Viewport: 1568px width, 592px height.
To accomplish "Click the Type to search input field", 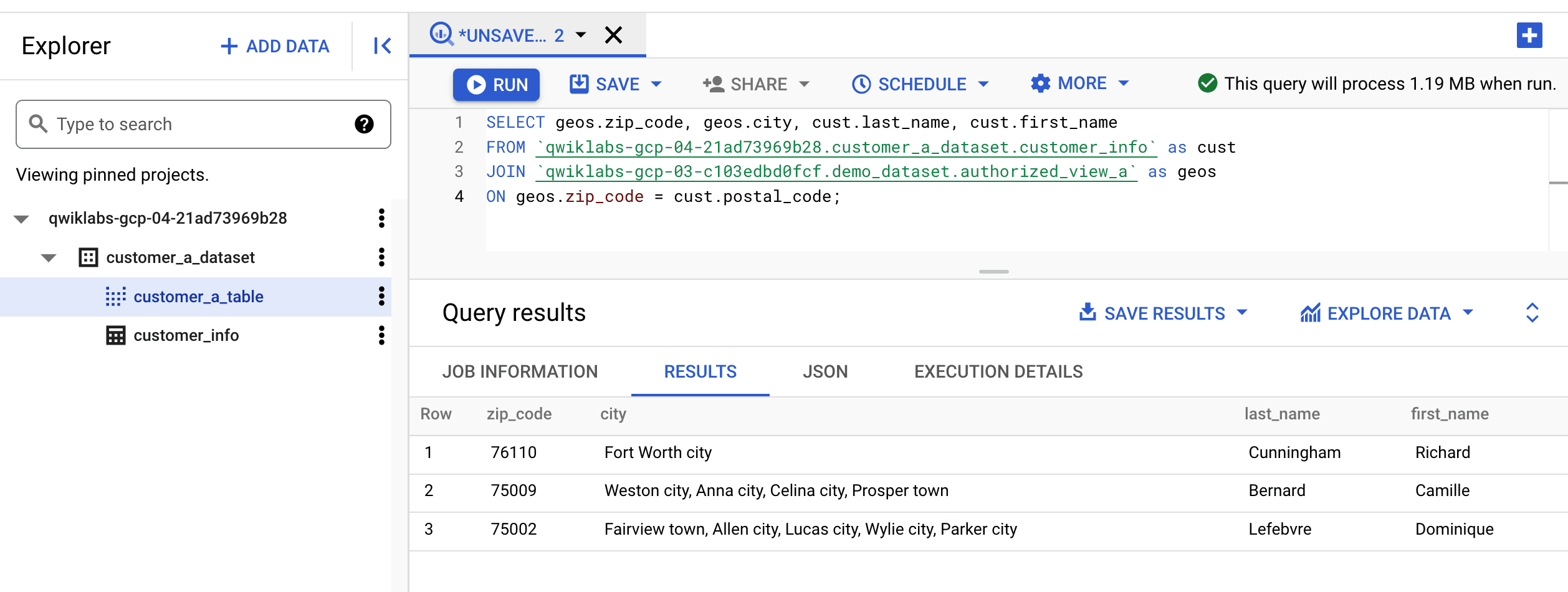I will [203, 124].
